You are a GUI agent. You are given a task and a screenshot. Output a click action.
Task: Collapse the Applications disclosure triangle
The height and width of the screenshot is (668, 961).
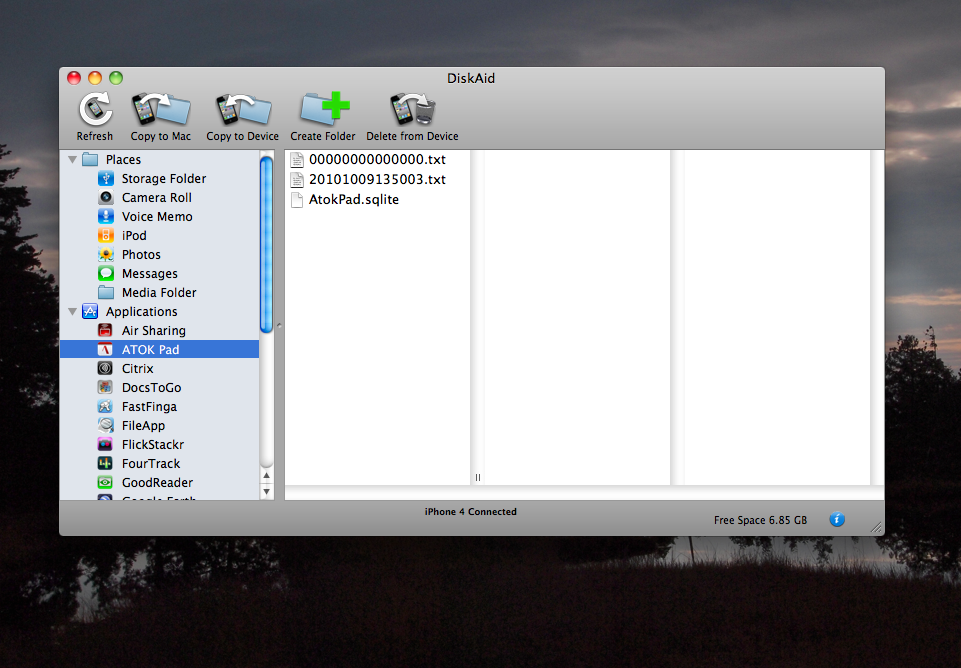coord(72,311)
